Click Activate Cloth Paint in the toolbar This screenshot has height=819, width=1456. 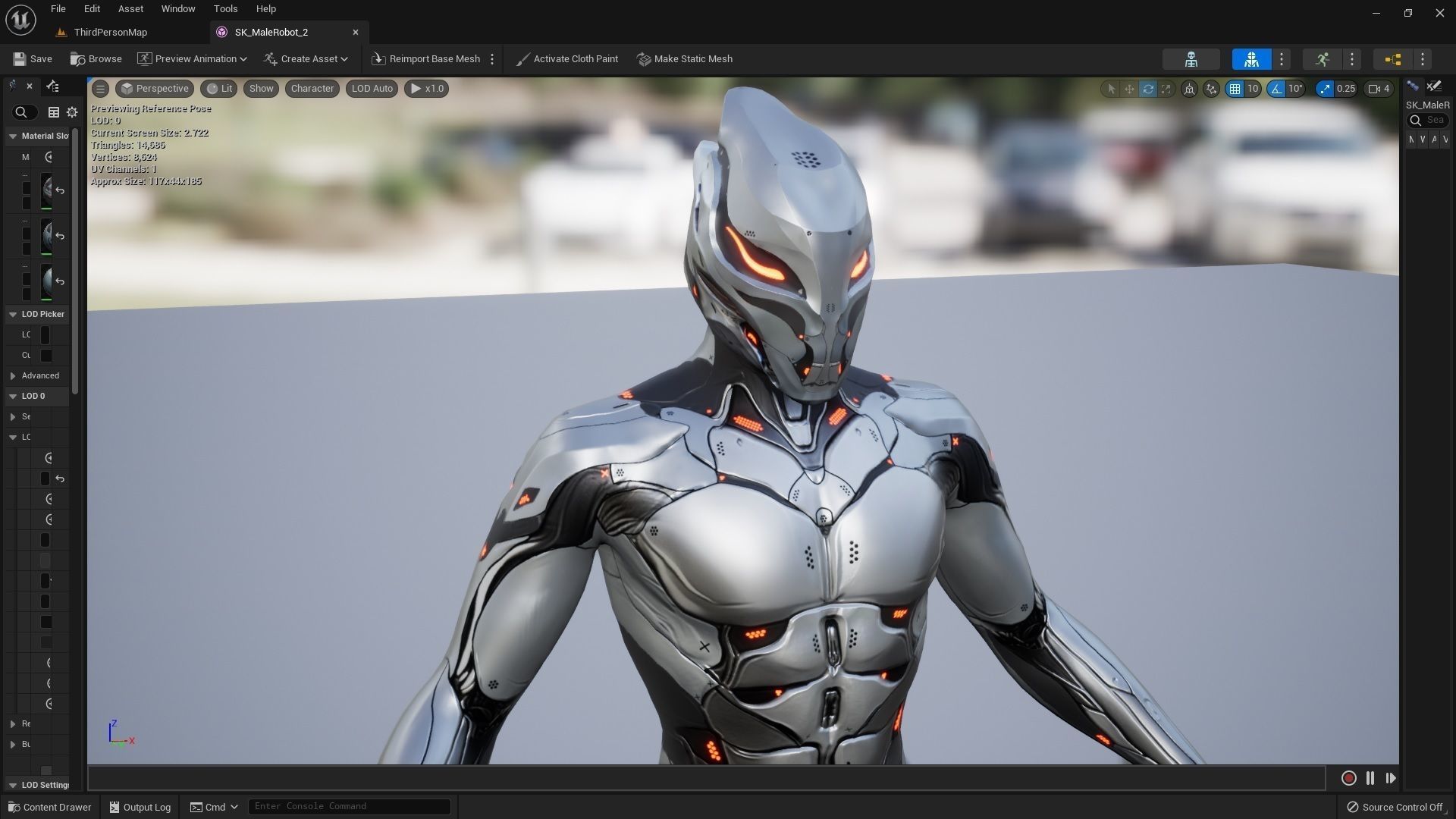point(566,58)
